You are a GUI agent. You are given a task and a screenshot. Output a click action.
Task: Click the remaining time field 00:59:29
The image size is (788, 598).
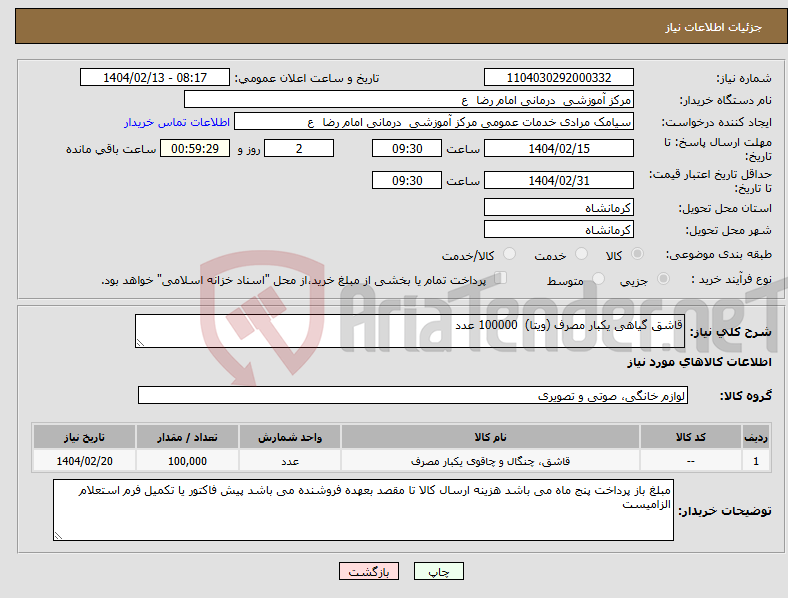tap(195, 148)
